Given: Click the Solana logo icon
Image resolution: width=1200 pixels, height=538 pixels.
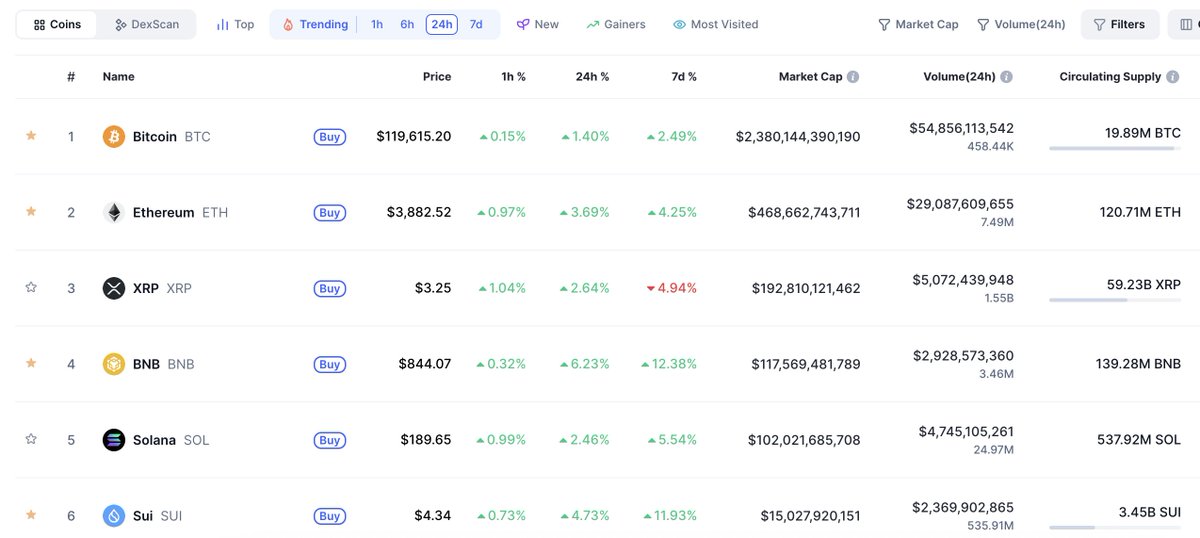Looking at the screenshot, I should tap(114, 440).
